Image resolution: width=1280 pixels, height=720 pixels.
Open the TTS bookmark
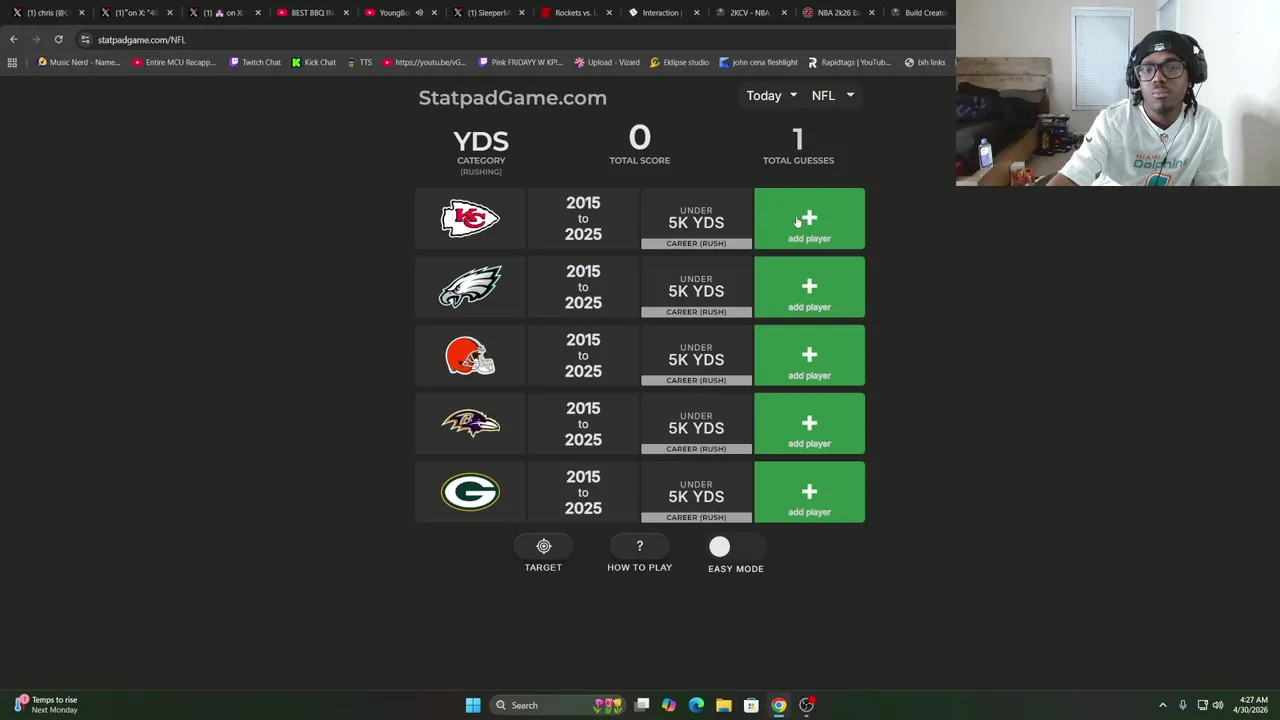tap(359, 62)
